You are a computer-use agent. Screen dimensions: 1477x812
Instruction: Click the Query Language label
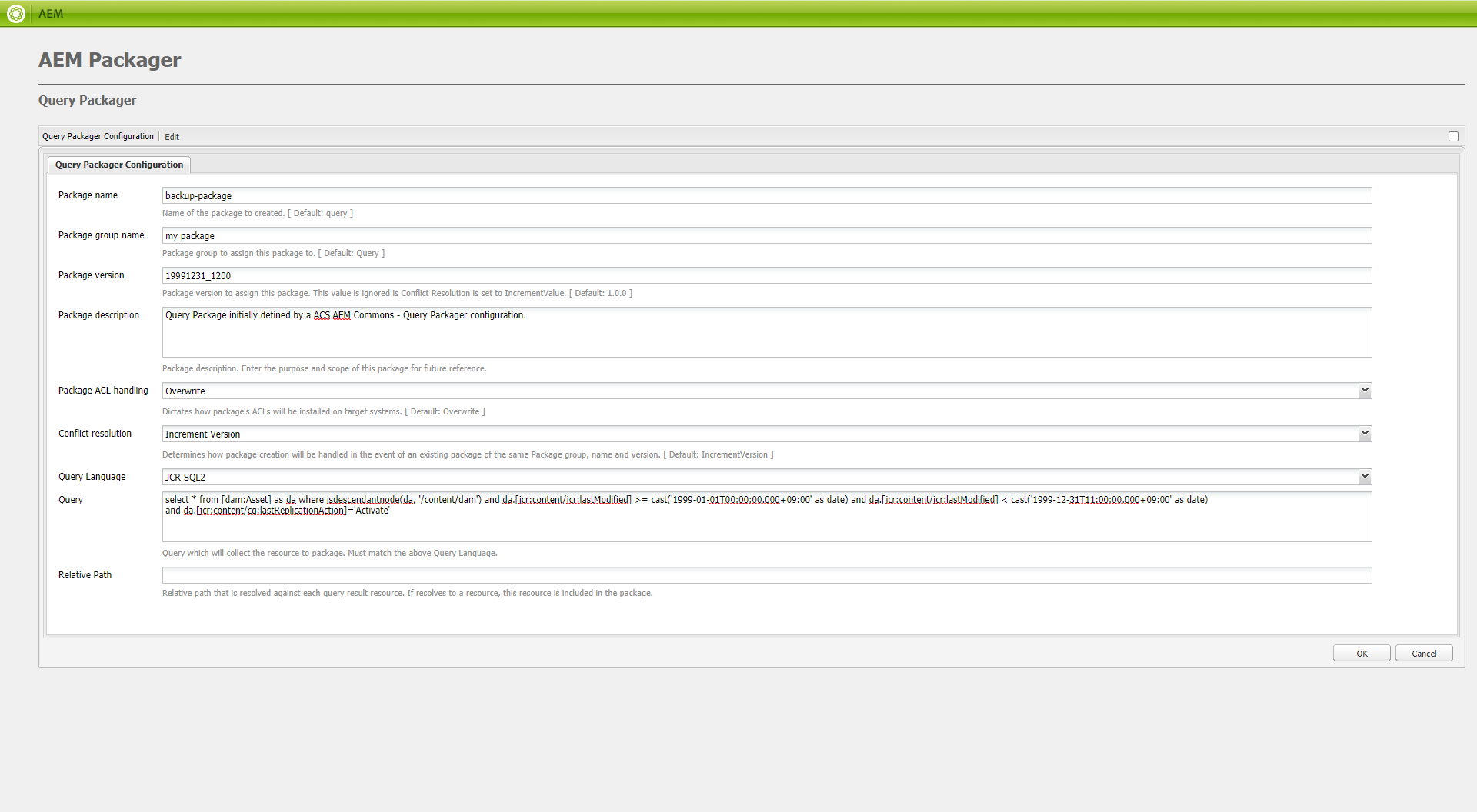92,477
